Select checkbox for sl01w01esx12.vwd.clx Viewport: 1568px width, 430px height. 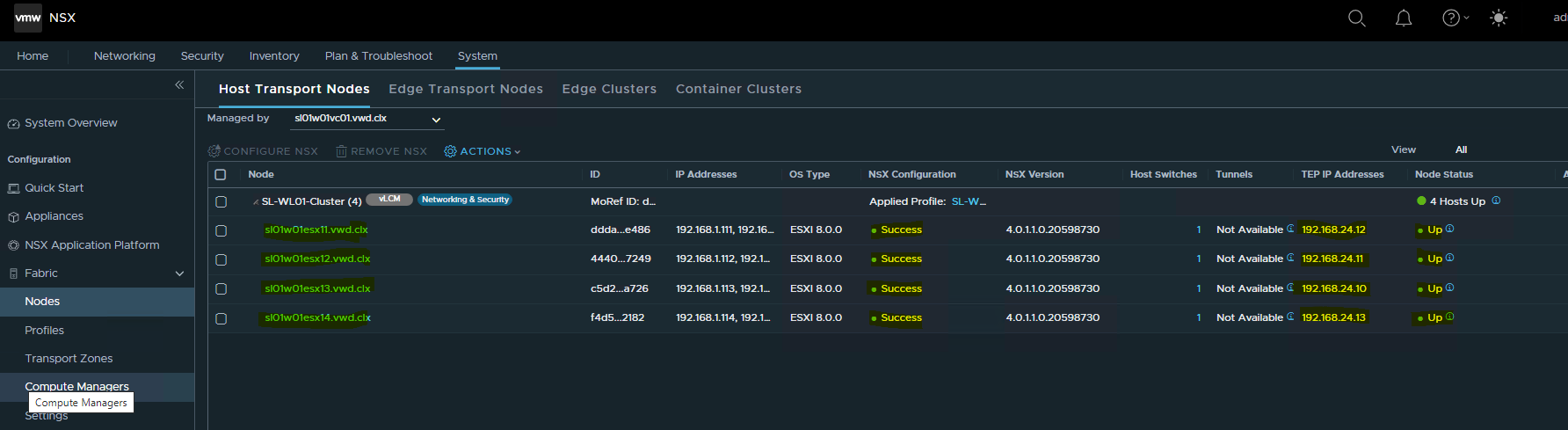(221, 259)
